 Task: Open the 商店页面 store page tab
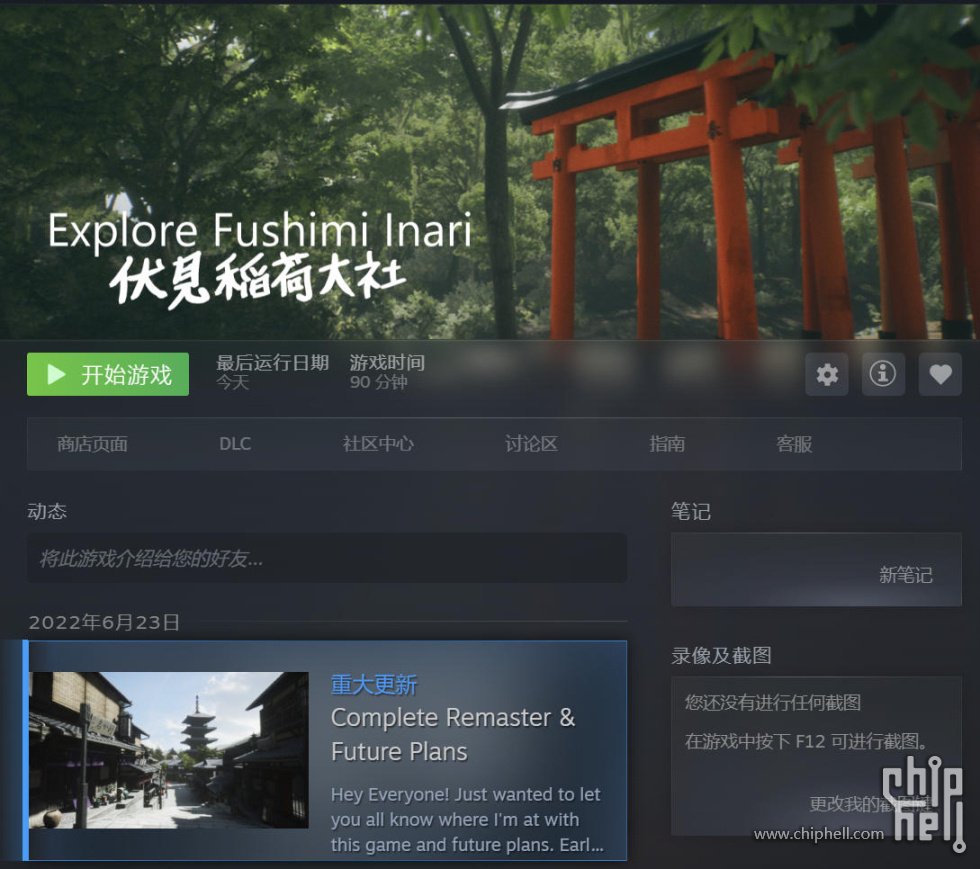pos(92,444)
